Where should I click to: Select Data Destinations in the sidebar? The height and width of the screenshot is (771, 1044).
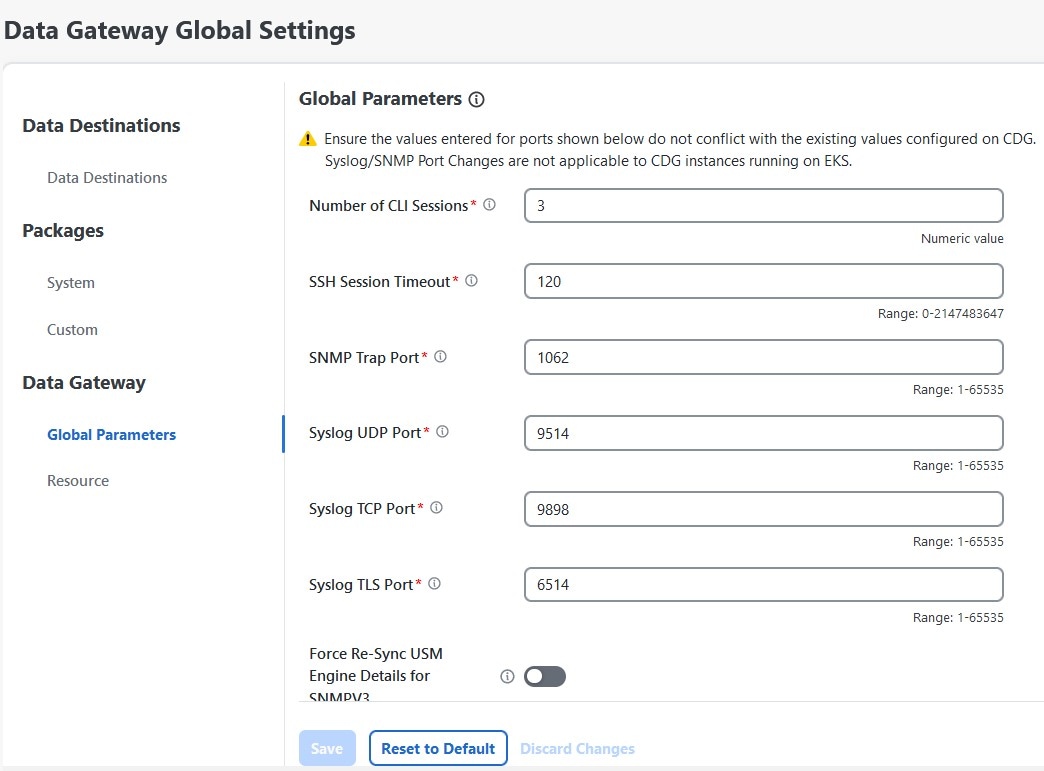click(x=106, y=177)
